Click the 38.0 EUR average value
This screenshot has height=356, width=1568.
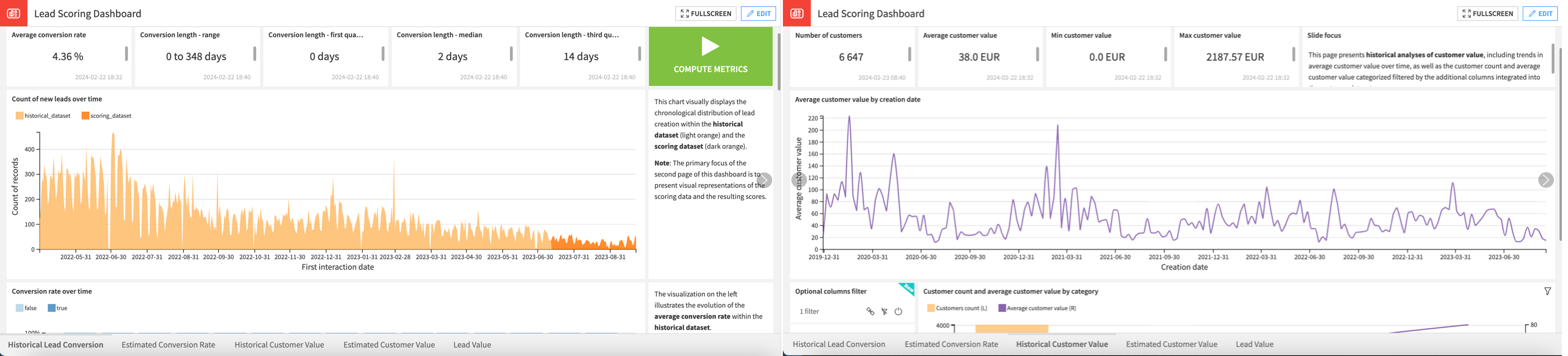pyautogui.click(x=979, y=57)
